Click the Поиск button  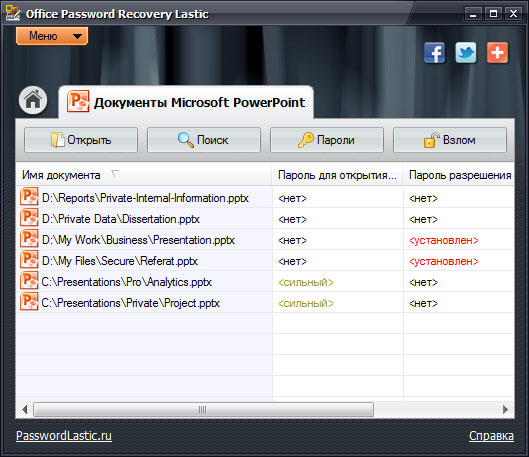tap(204, 140)
